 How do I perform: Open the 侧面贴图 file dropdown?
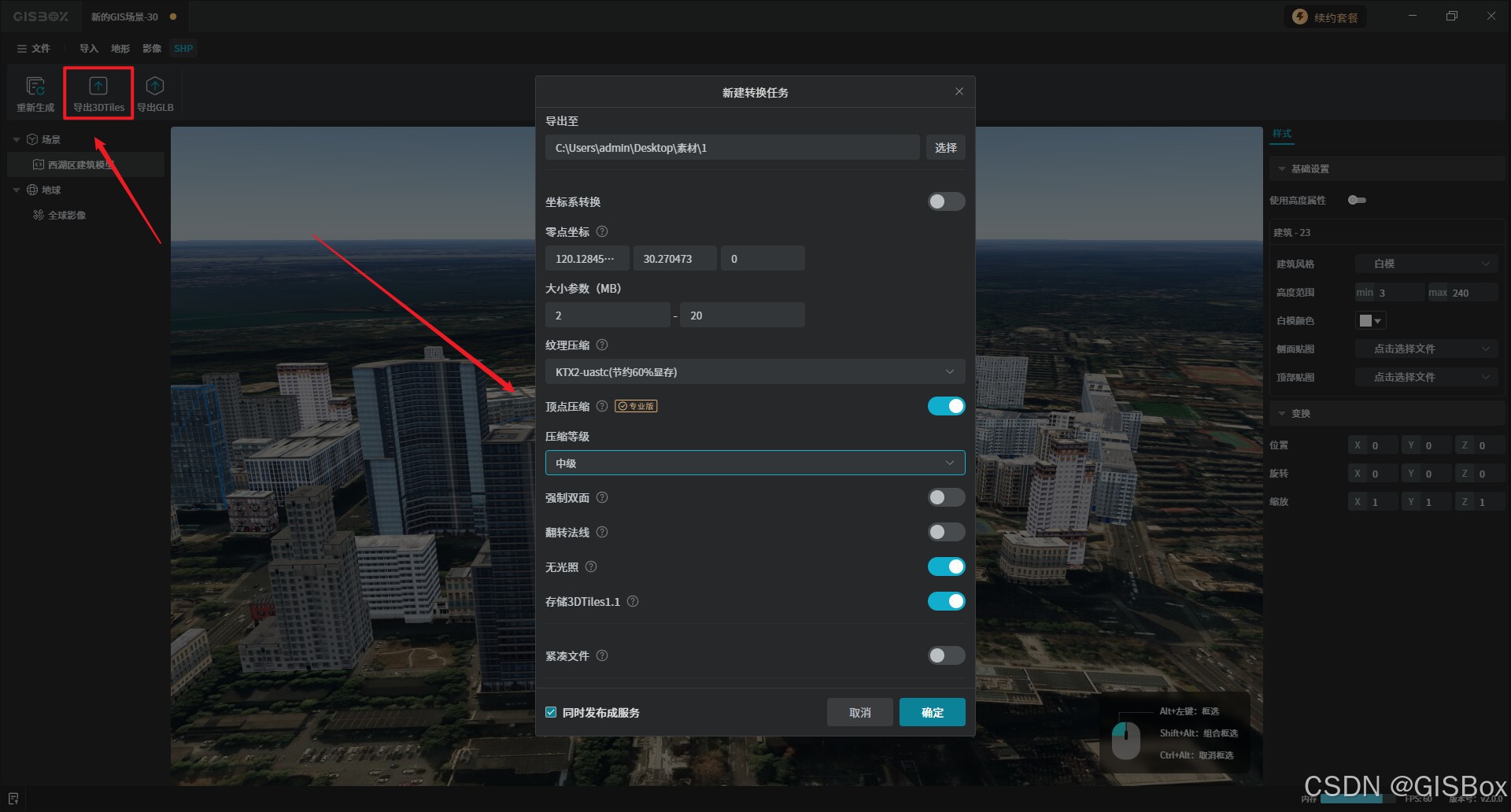1427,349
